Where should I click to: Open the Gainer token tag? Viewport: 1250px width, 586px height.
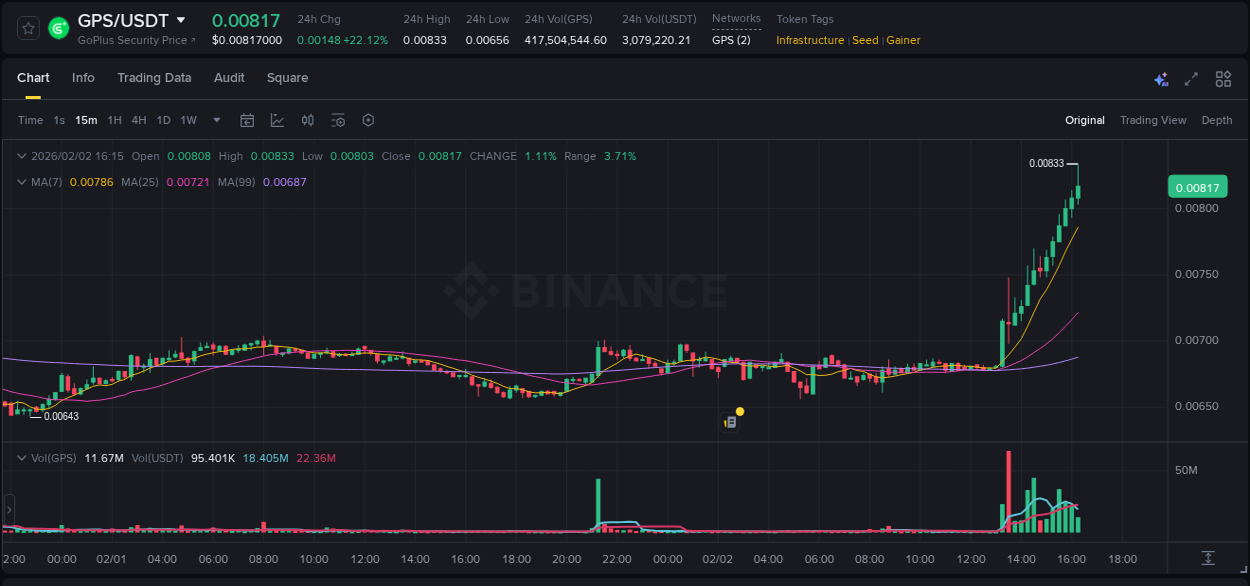click(903, 40)
